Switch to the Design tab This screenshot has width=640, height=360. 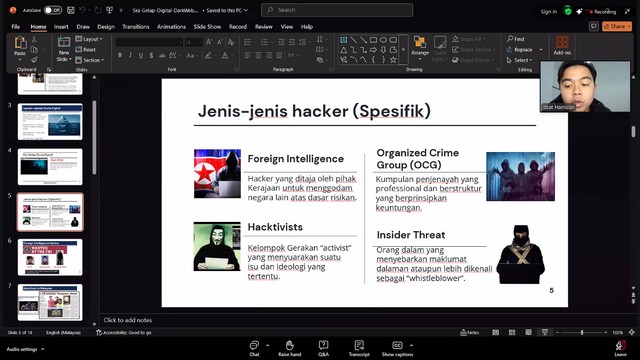pyautogui.click(x=106, y=27)
